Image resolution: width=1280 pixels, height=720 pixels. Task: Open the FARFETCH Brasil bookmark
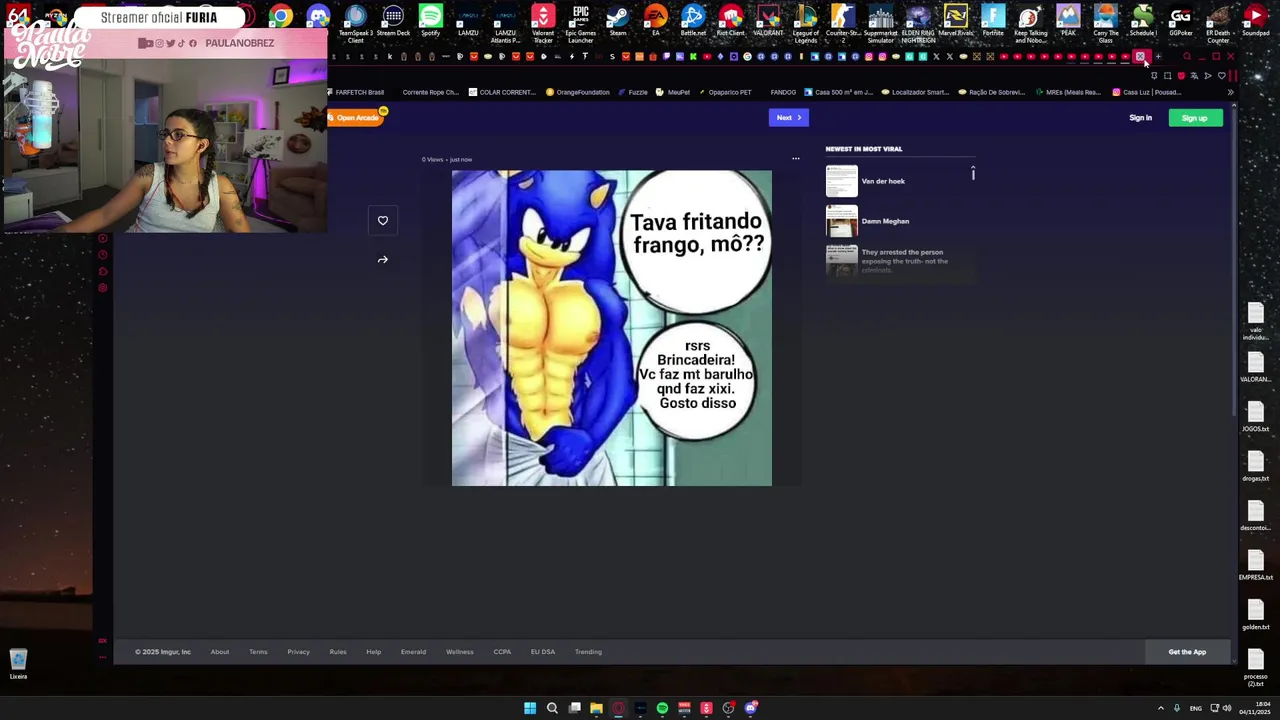click(x=356, y=92)
